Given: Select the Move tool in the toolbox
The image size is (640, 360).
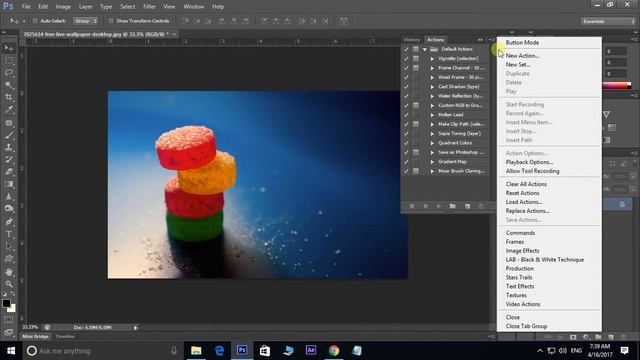Looking at the screenshot, I should pyautogui.click(x=9, y=48).
